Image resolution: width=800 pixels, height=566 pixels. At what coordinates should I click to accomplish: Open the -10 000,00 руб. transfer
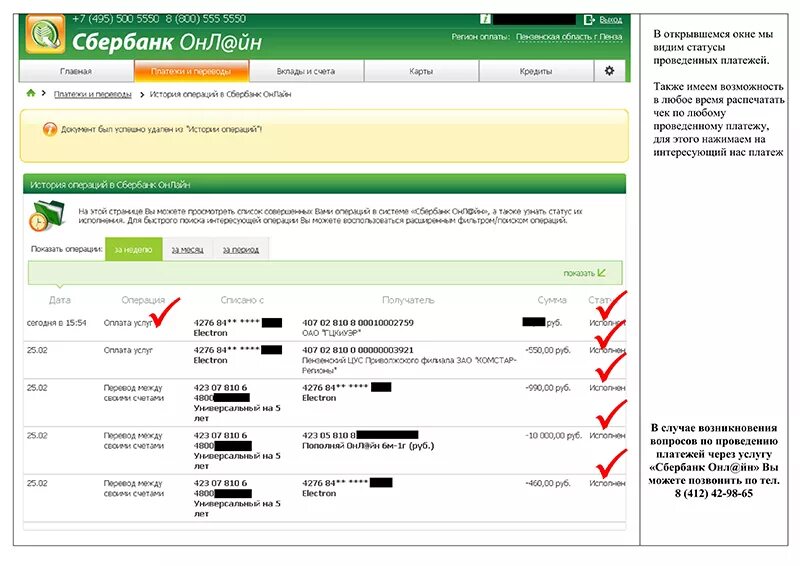tap(324, 450)
